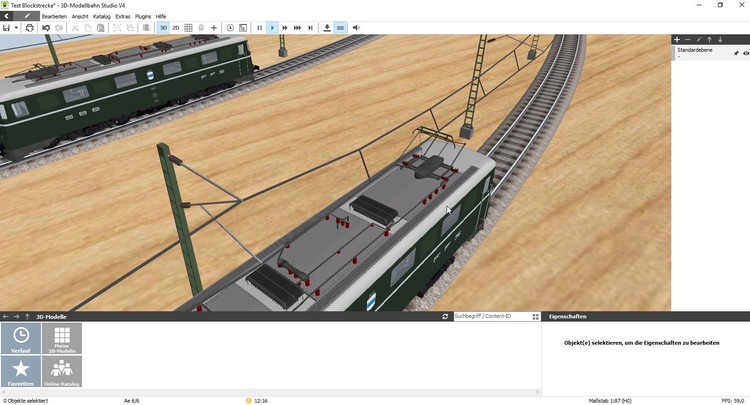Click the 0 Objekte selektiert status text
Viewport: 750px width, 405px height.
pos(25,401)
